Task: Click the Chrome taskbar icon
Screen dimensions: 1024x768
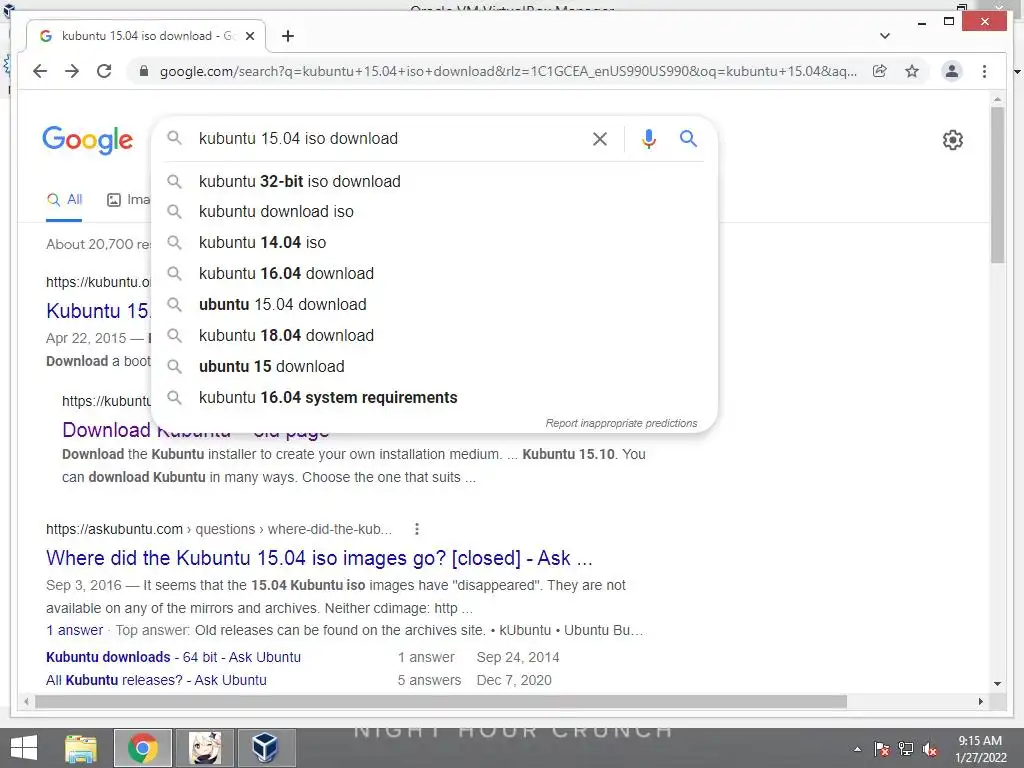Action: tap(143, 748)
